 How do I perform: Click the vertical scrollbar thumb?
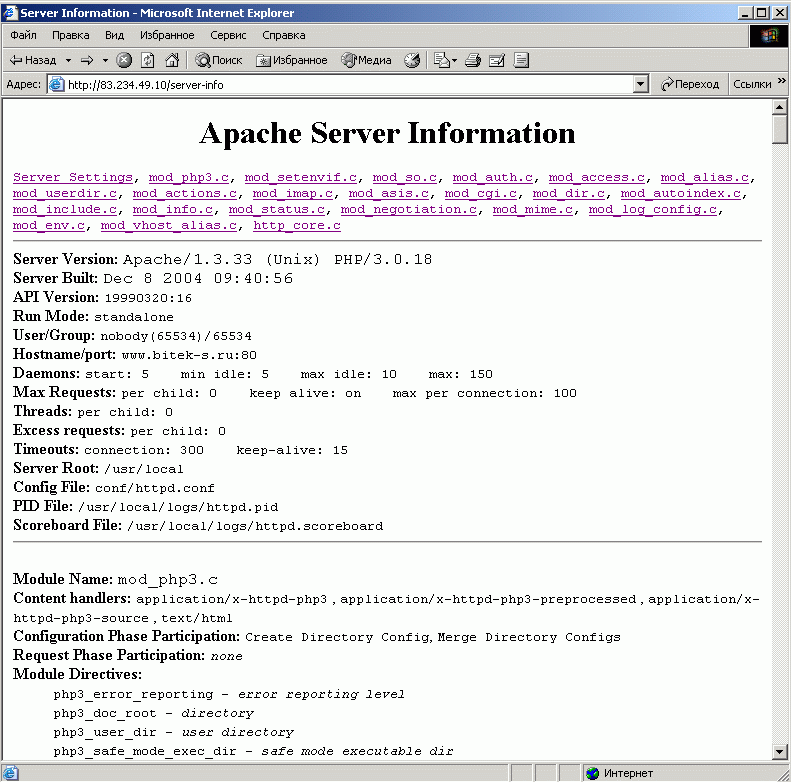779,129
